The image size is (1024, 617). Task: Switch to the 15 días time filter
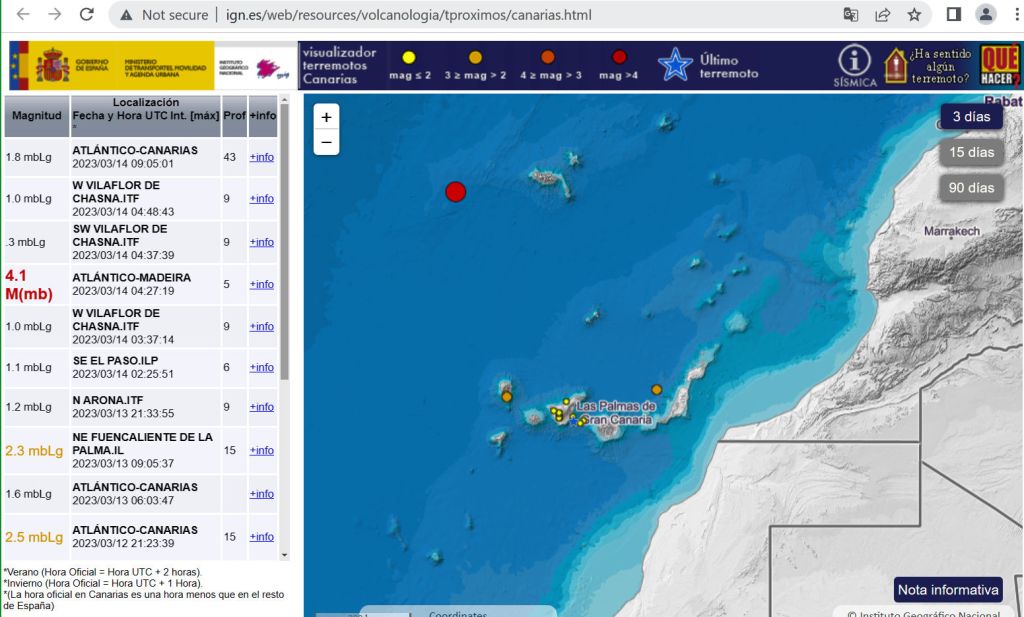click(x=971, y=152)
